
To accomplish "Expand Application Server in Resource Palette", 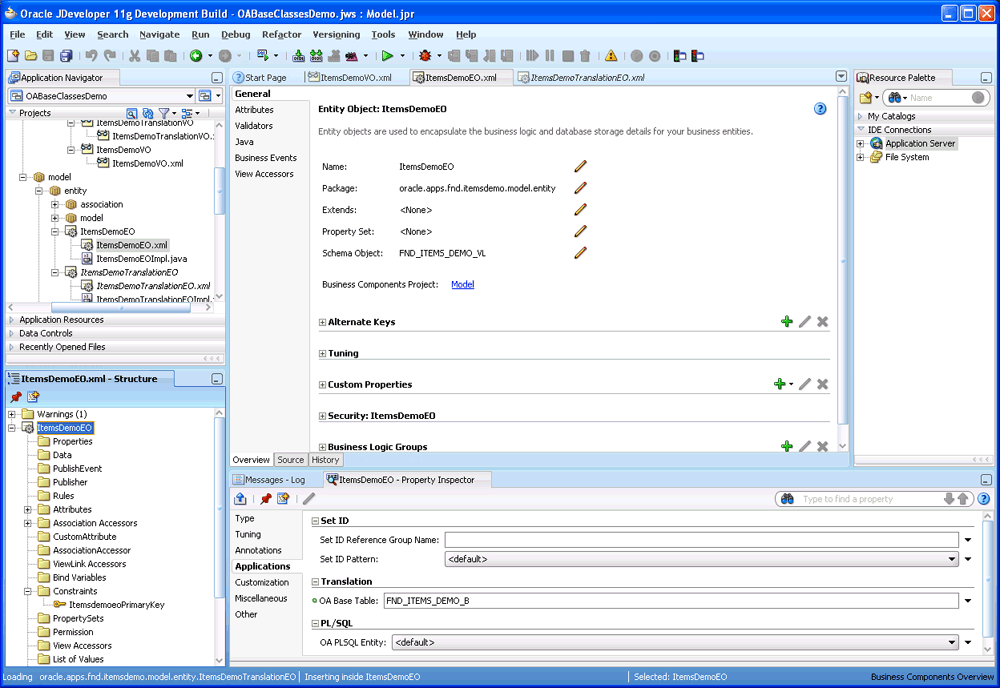I will click(860, 143).
